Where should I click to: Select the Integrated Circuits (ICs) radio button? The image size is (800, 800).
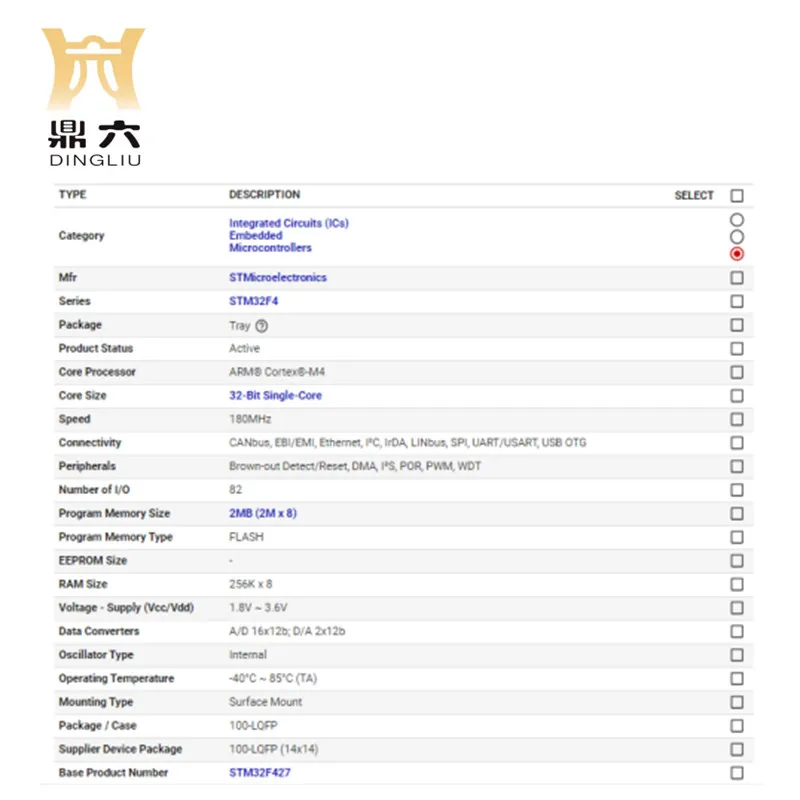(736, 220)
